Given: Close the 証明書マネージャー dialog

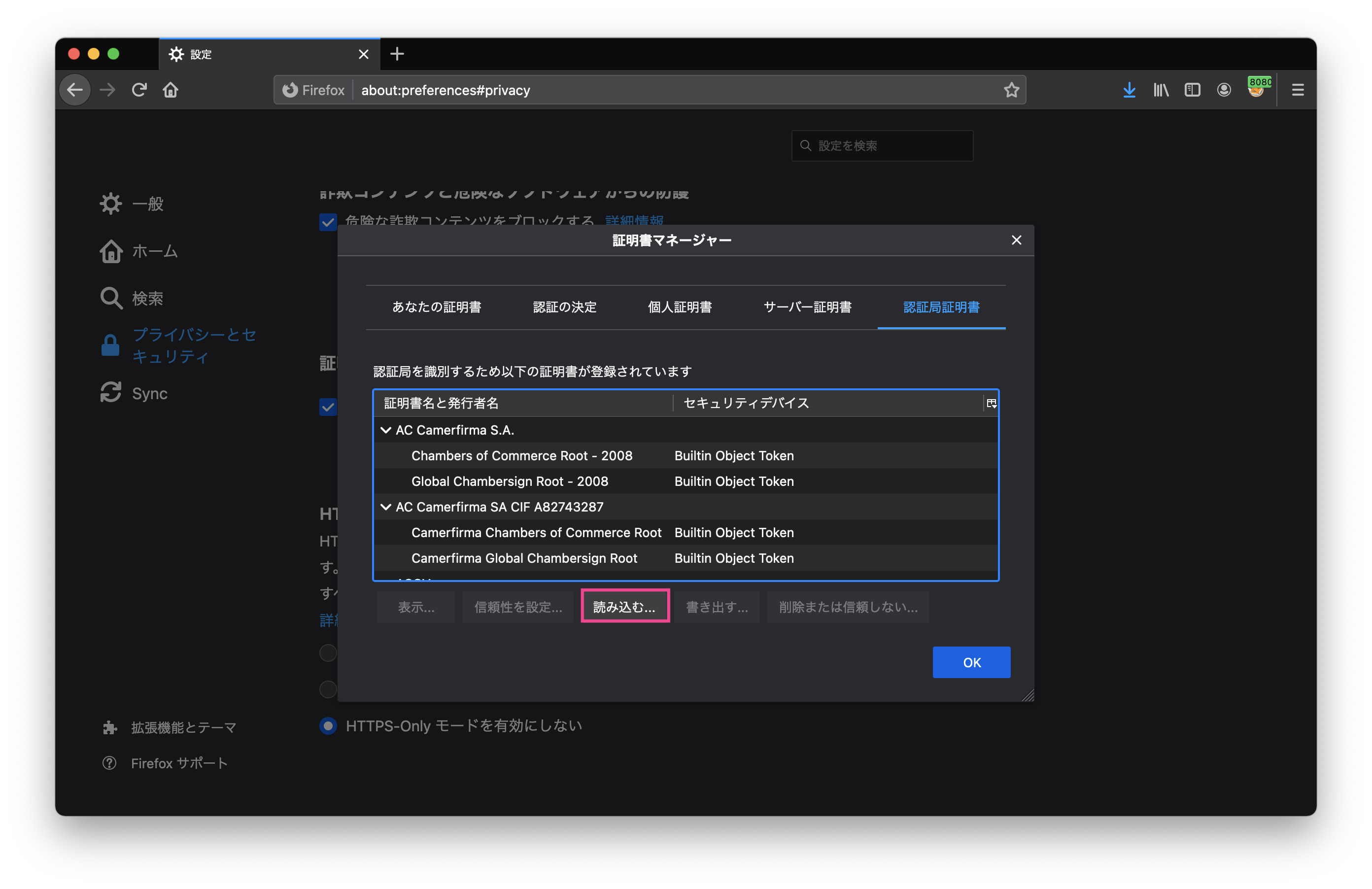Looking at the screenshot, I should [1016, 240].
